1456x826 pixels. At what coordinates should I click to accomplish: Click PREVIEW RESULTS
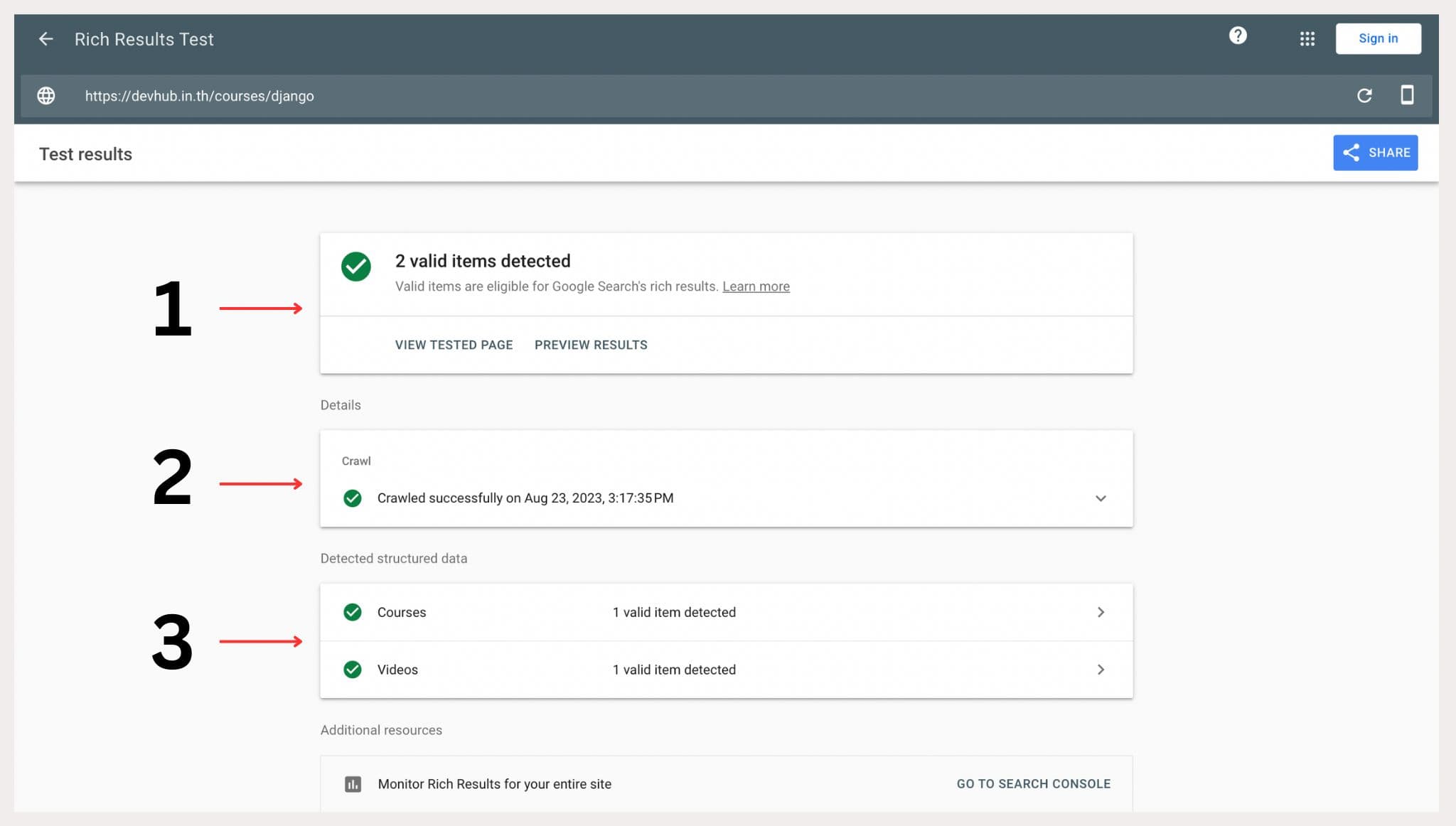591,345
